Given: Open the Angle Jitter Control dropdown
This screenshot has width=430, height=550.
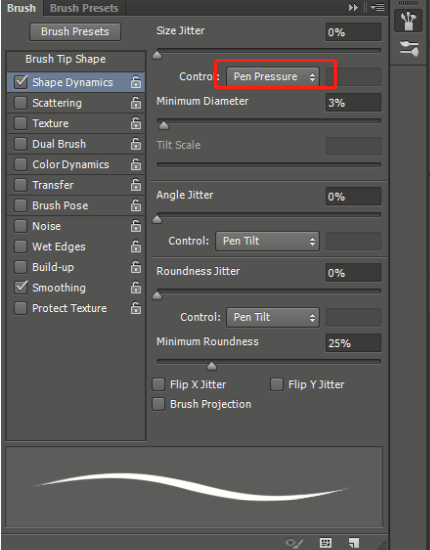Looking at the screenshot, I should tap(267, 241).
